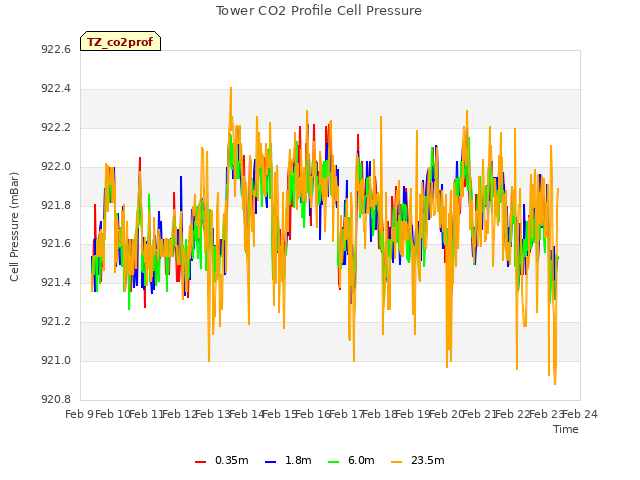This screenshot has height=480, width=640.
Task: Click the 922.2 y-axis tick label
Action: click(x=56, y=127)
